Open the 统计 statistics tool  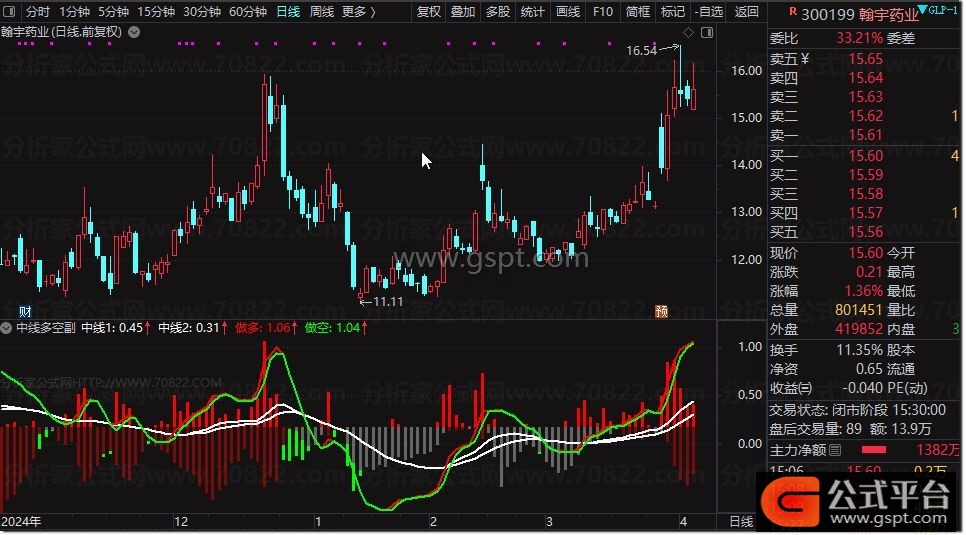pos(532,11)
